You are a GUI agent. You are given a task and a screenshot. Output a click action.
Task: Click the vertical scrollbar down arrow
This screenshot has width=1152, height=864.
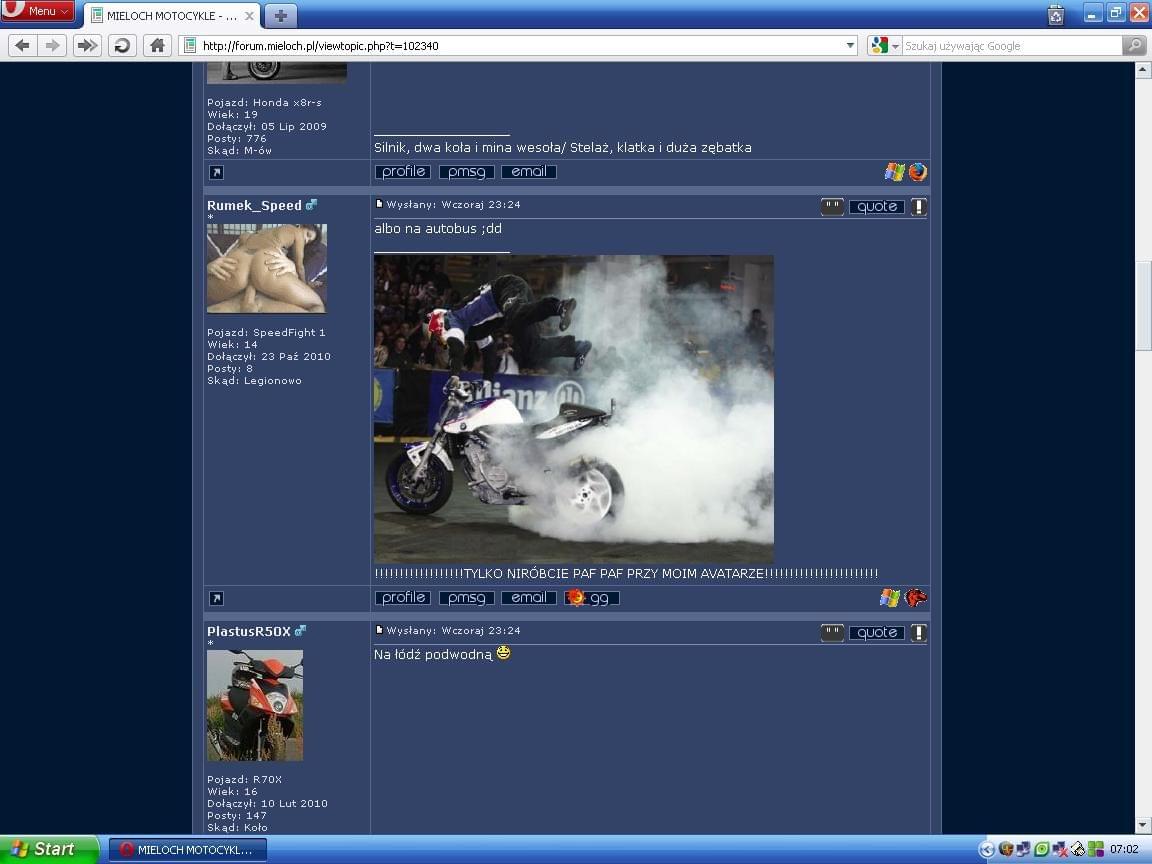point(1143,825)
